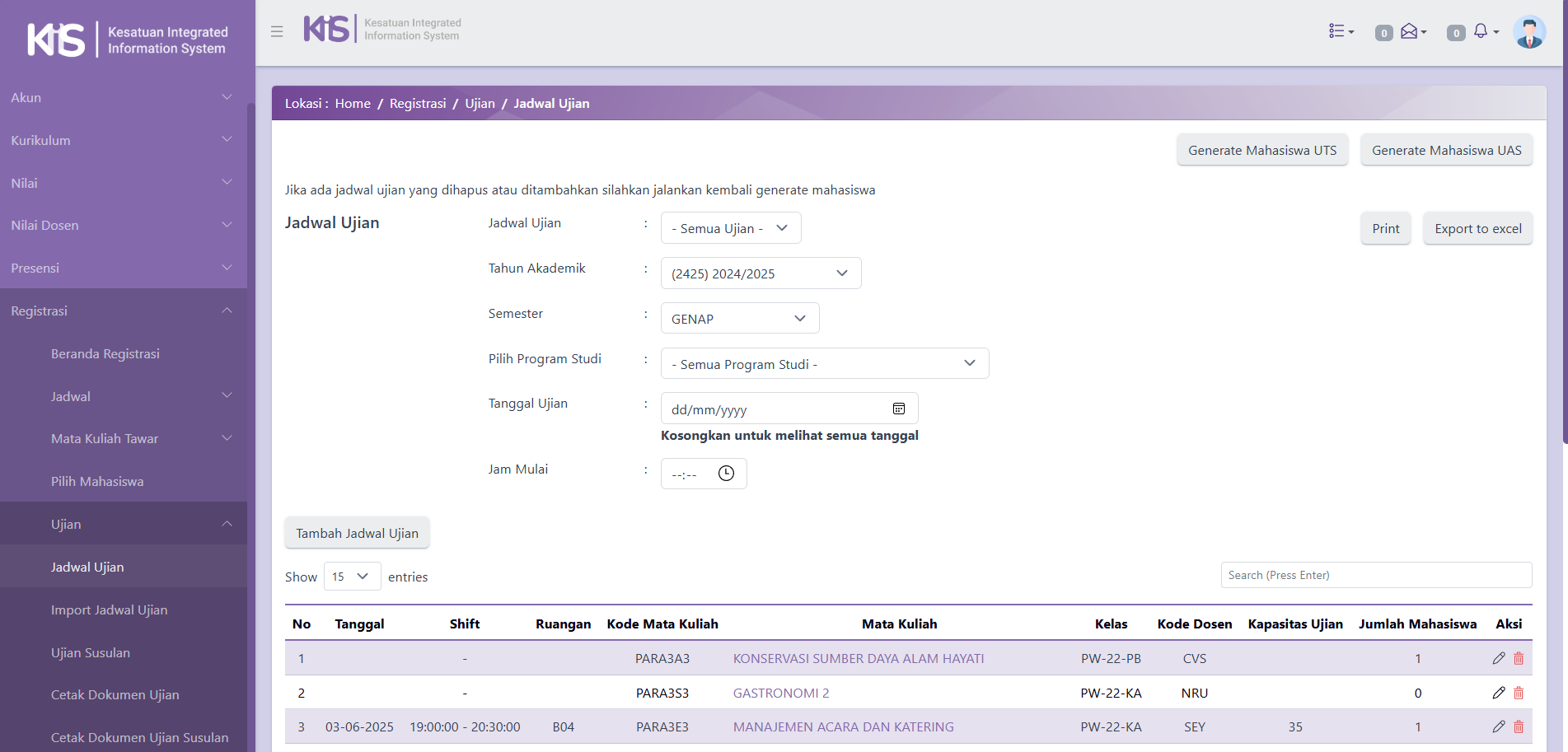
Task: Open the task list icon in header
Action: pyautogui.click(x=1341, y=31)
